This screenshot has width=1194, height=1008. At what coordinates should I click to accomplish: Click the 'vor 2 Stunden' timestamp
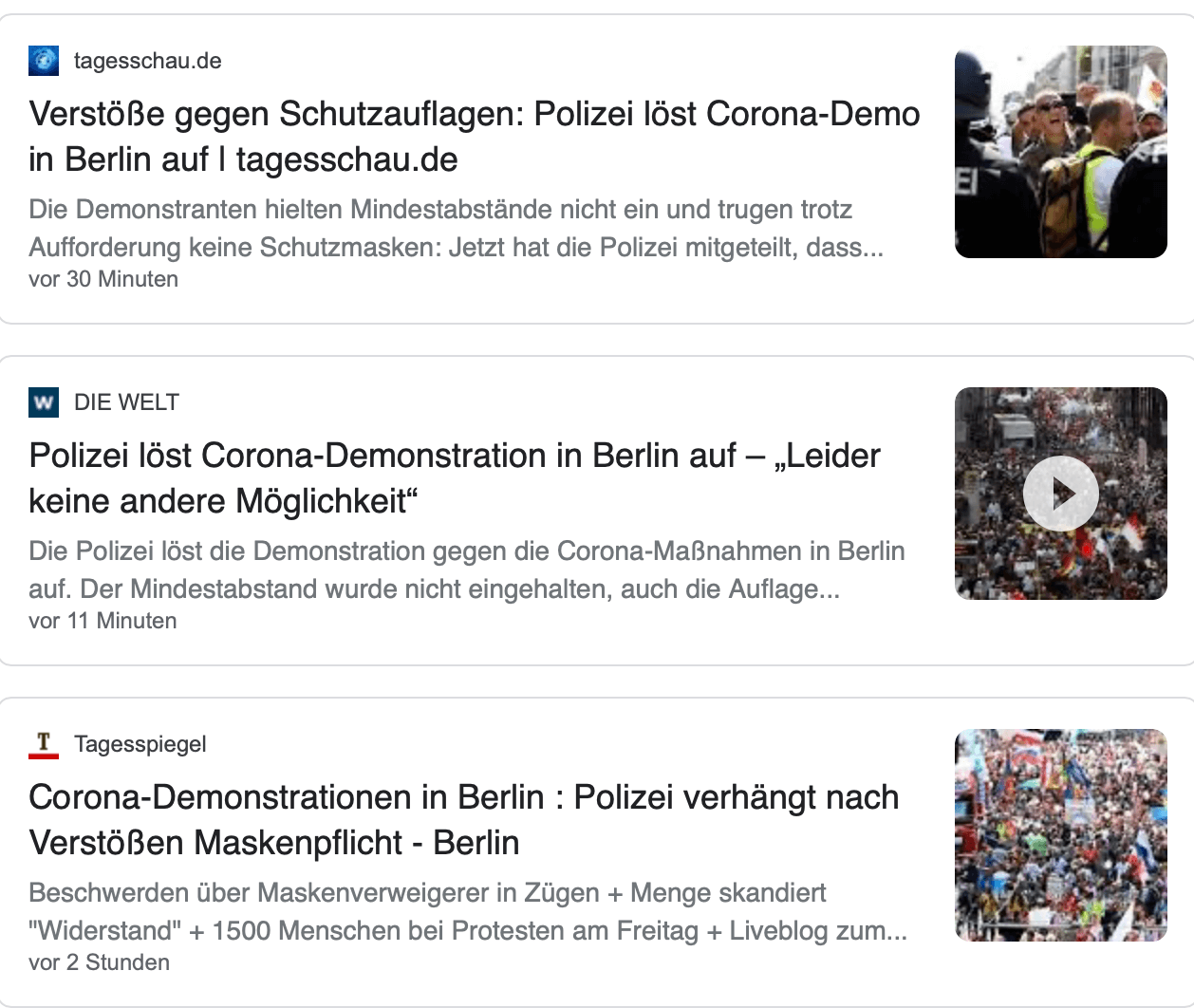click(x=100, y=962)
